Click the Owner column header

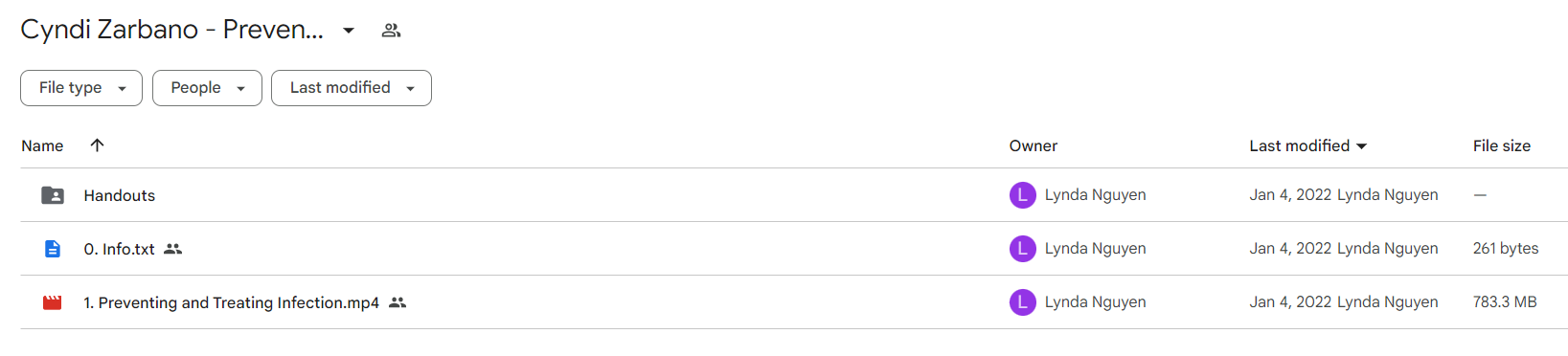point(1033,146)
